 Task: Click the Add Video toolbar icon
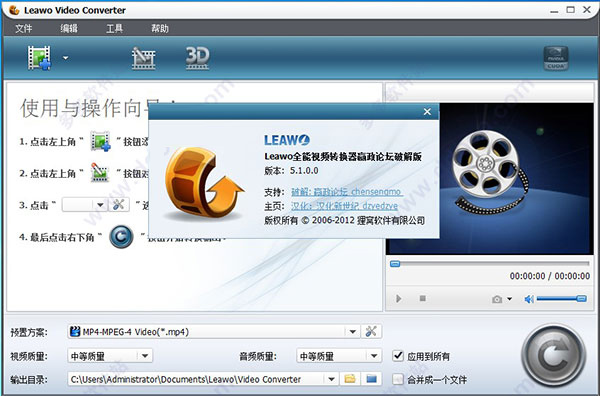point(39,58)
